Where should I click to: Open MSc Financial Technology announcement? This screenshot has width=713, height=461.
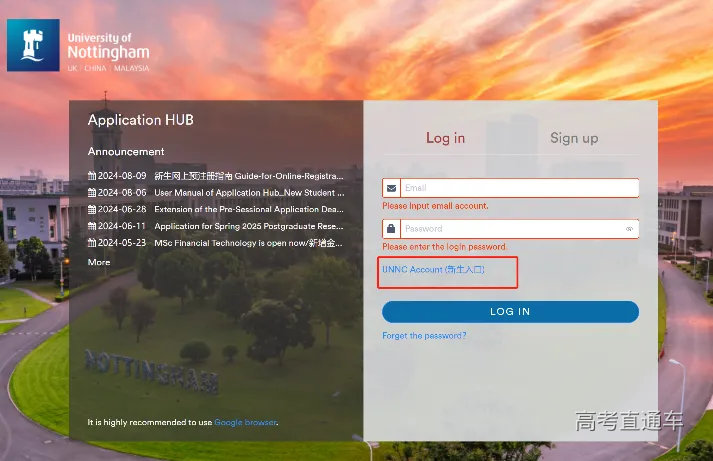248,243
